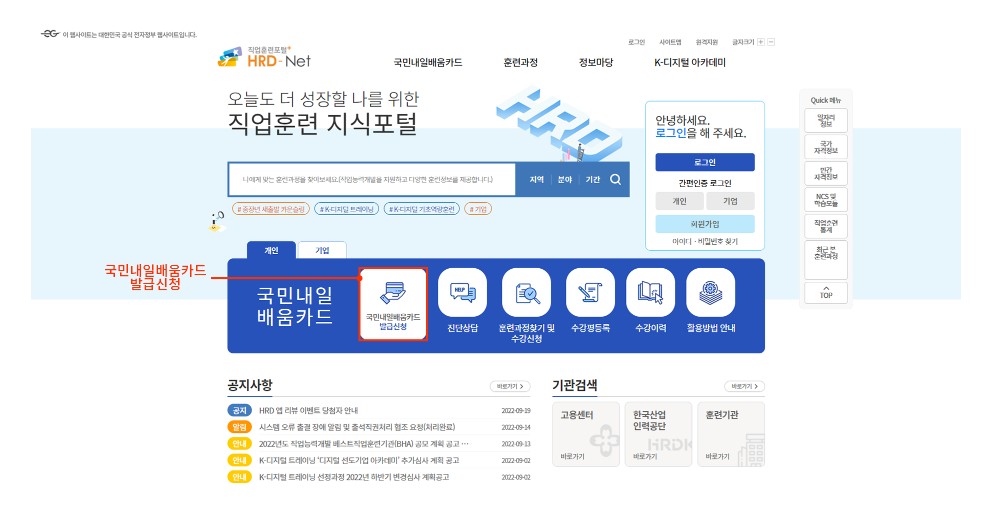Open 훈련과정찾기 및 수강신청 icon
Viewport: 987px width, 505px height.
coord(527,292)
